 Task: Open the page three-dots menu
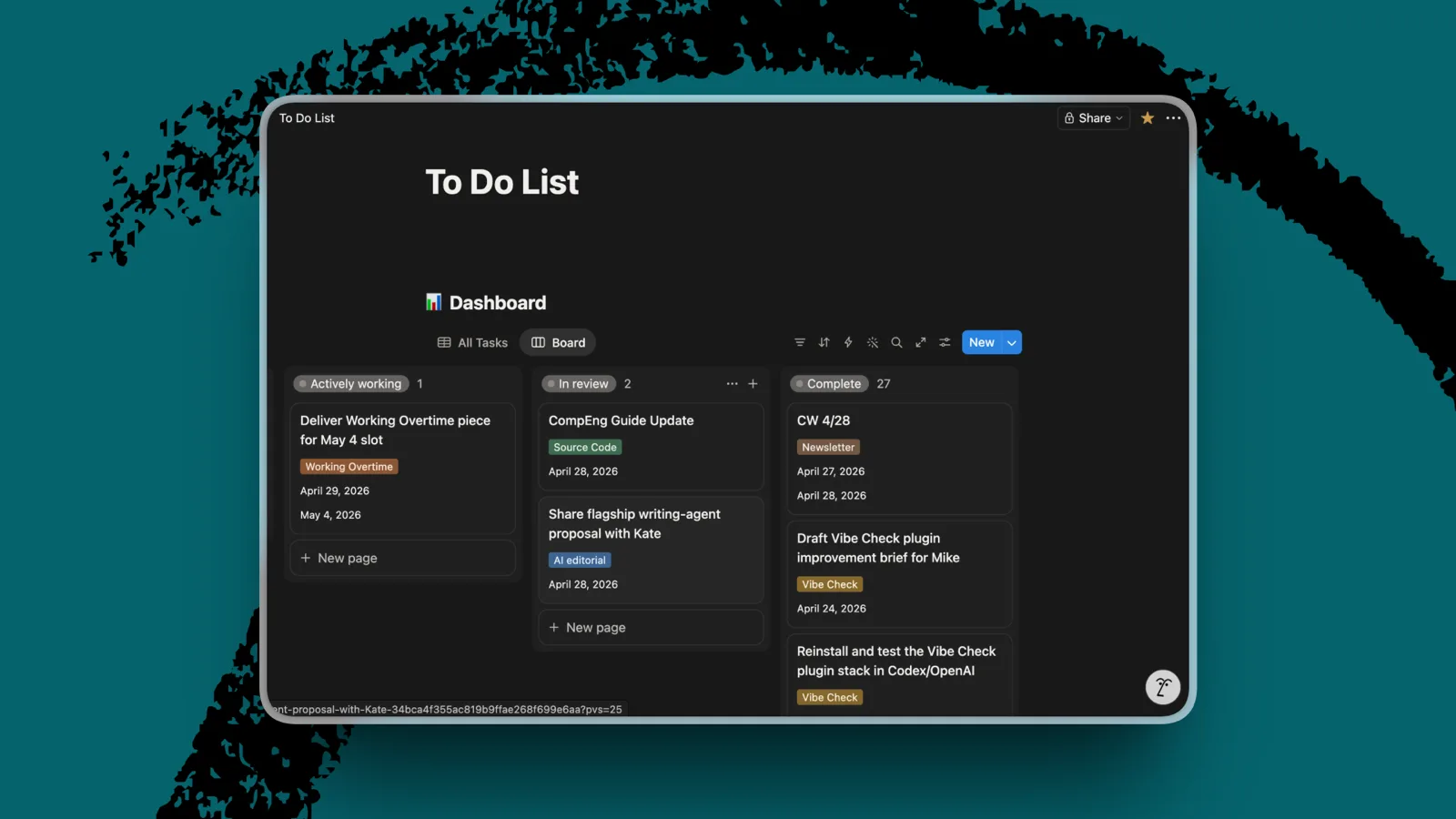coord(1173,118)
